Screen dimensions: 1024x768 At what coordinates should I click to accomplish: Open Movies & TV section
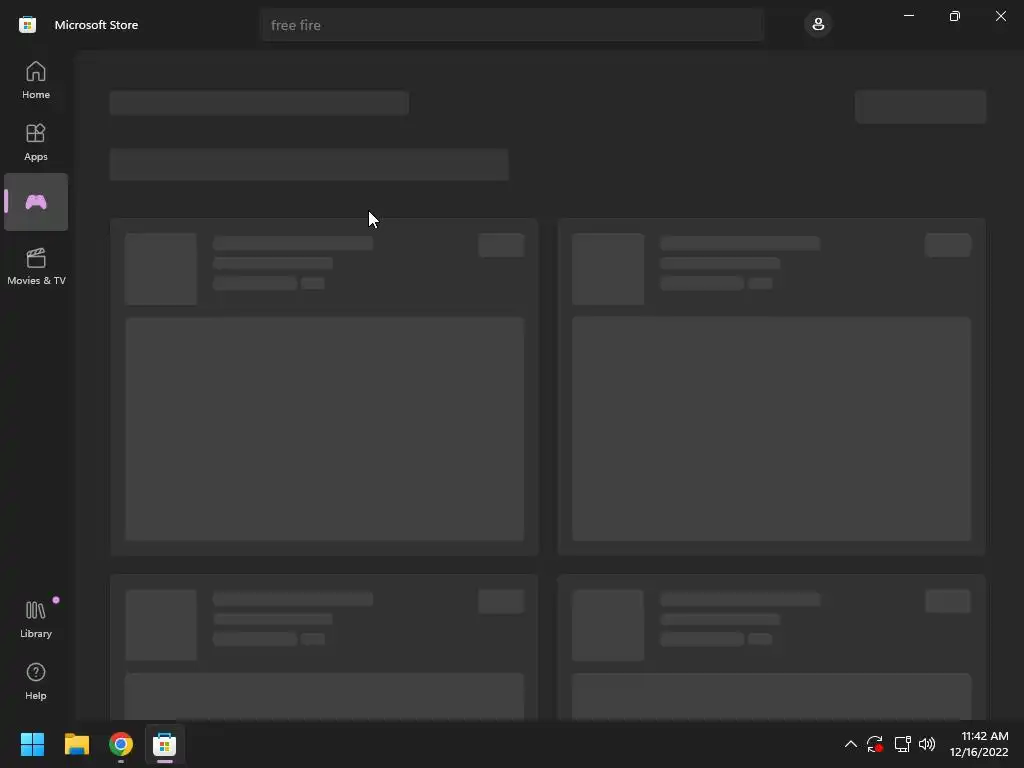[x=36, y=266]
